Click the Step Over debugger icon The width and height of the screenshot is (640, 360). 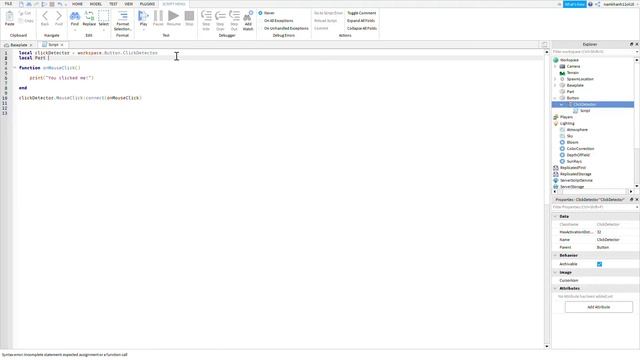coord(220,16)
